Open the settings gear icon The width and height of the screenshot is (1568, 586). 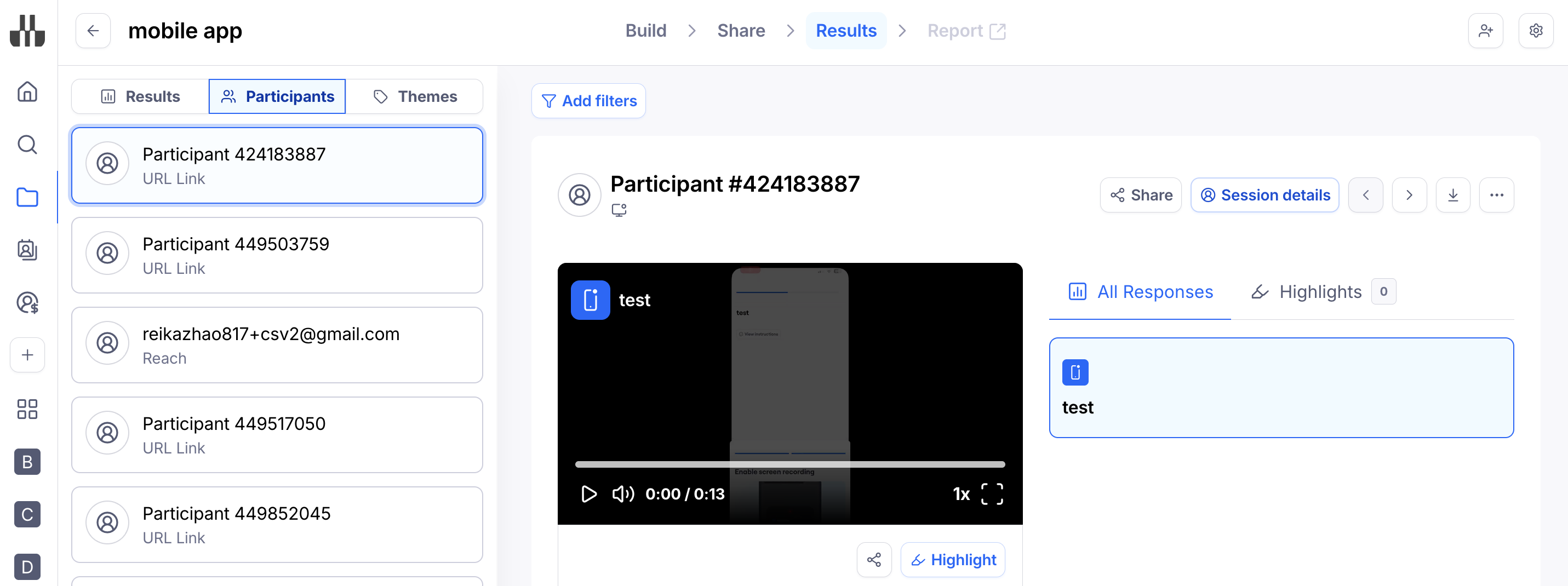(1536, 31)
